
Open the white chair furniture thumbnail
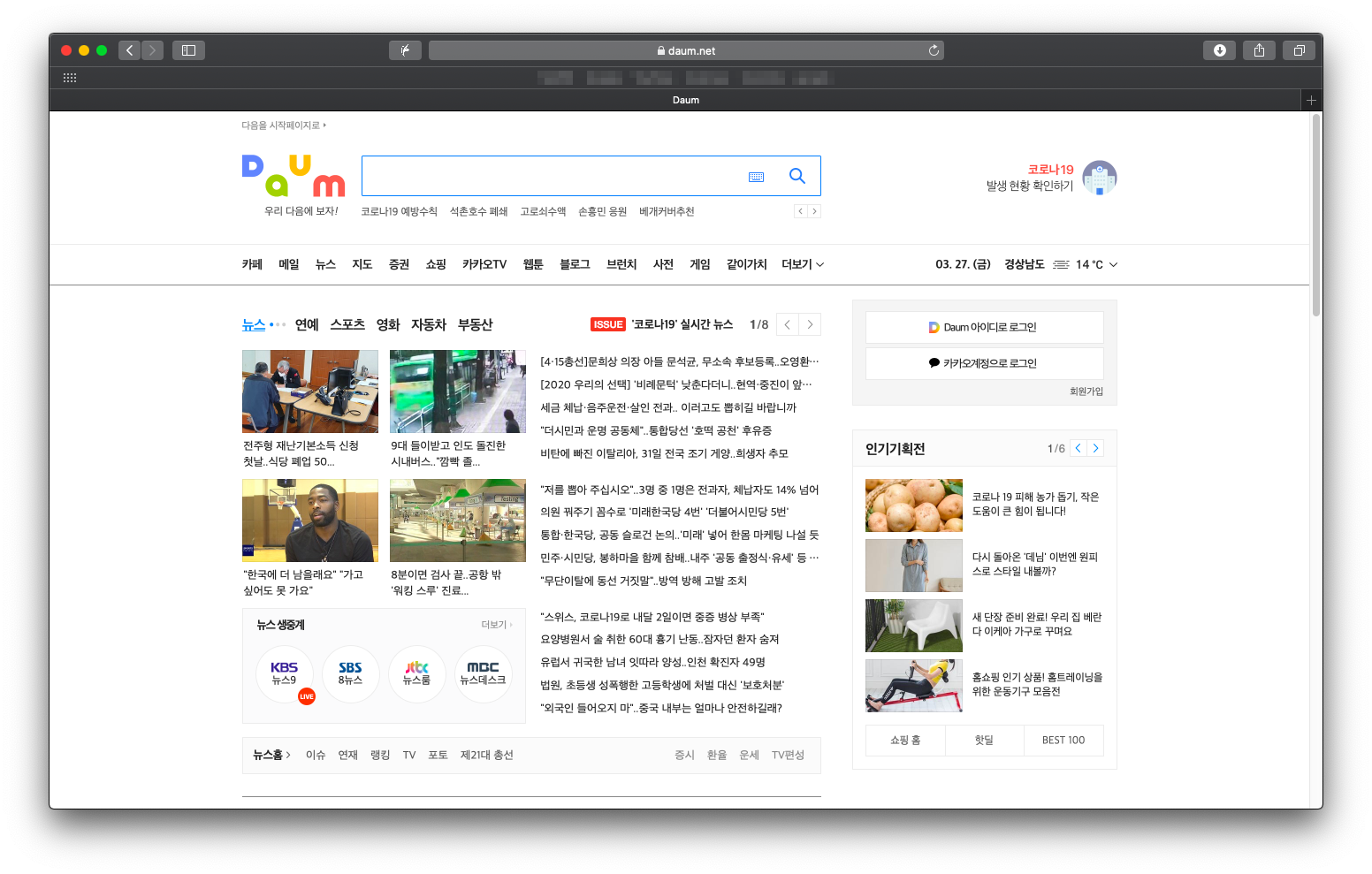pyautogui.click(x=914, y=626)
